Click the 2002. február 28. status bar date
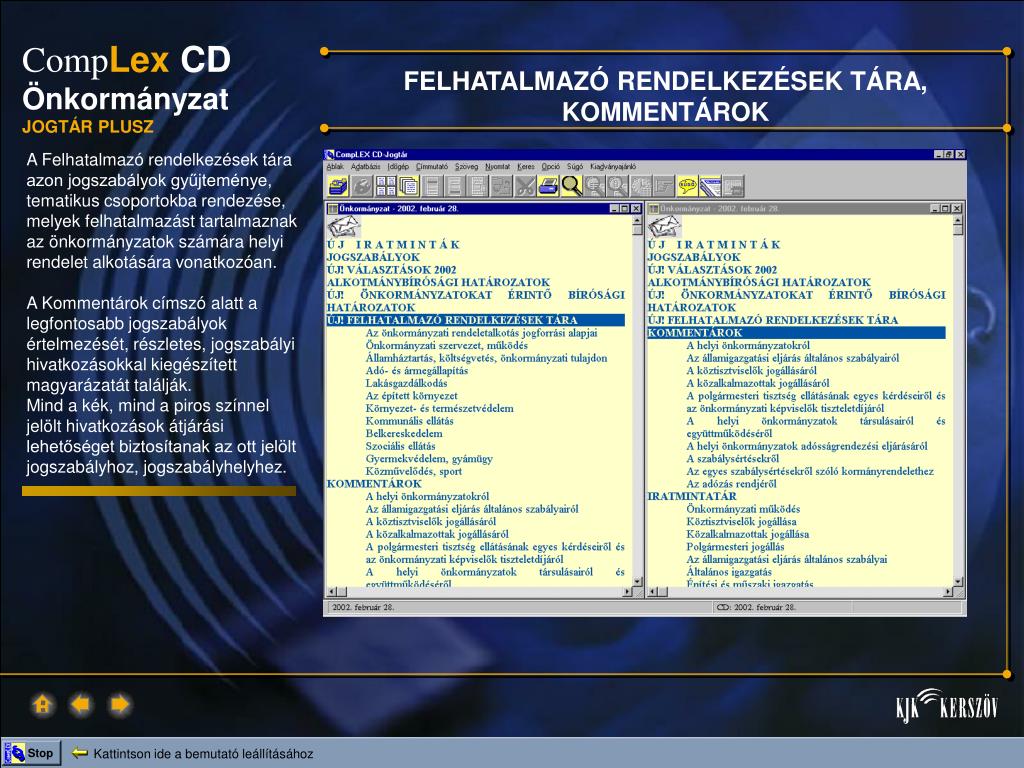 tap(363, 607)
